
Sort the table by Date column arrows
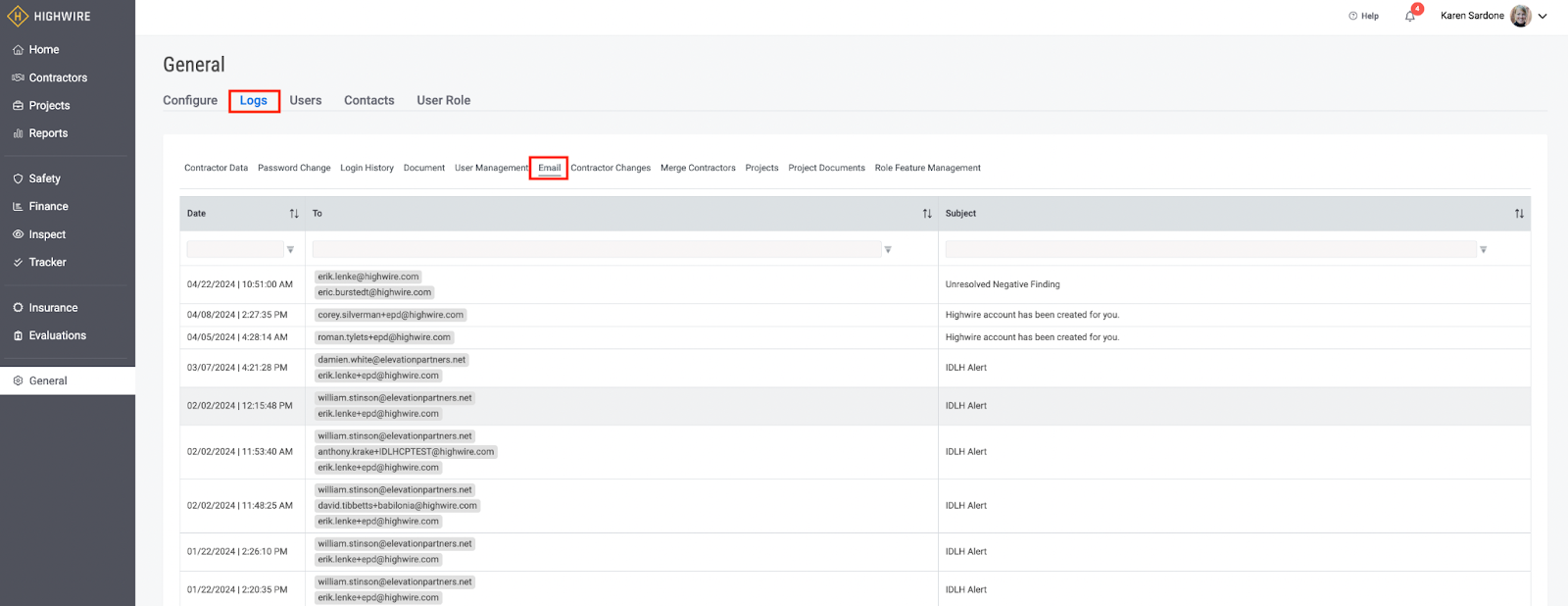[294, 214]
